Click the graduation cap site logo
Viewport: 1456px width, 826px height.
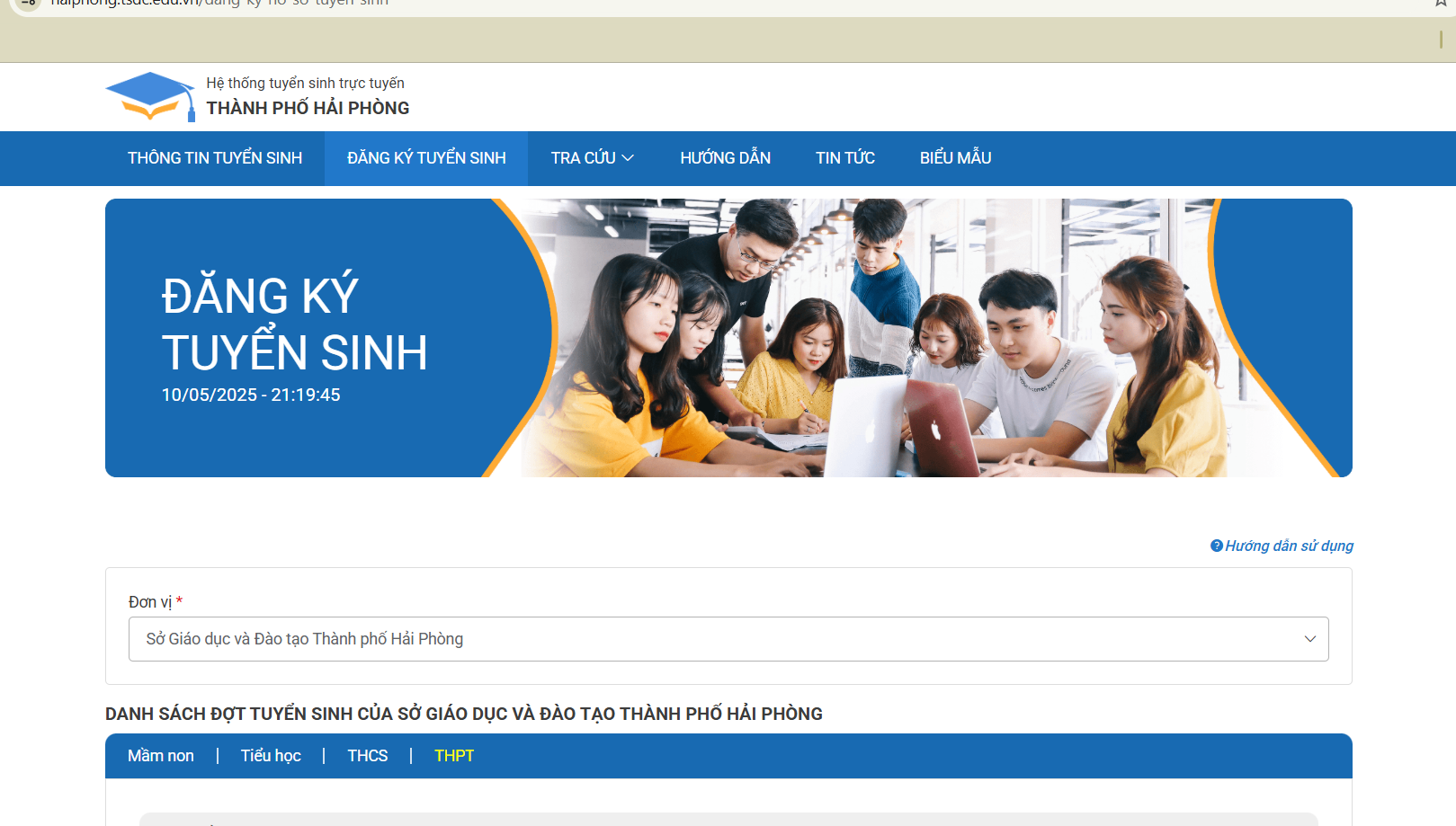(x=150, y=96)
